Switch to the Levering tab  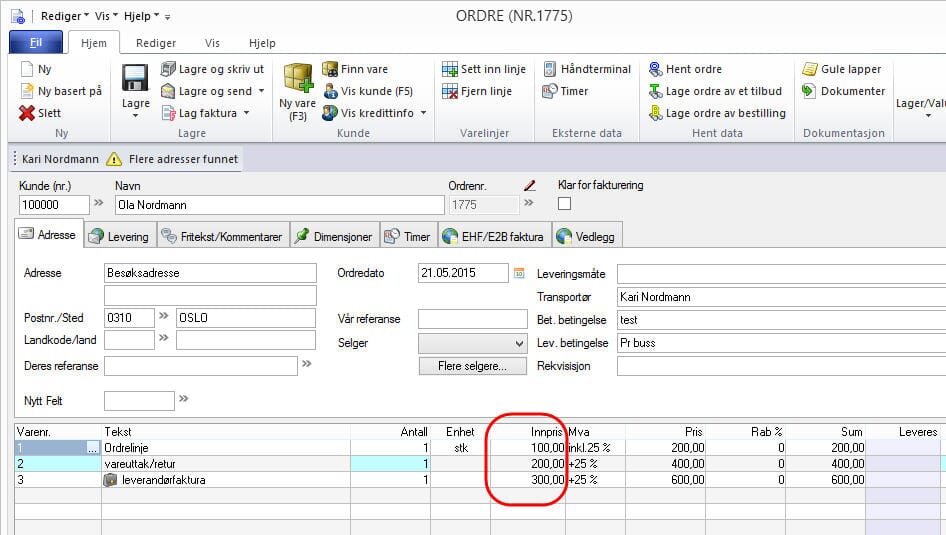119,236
